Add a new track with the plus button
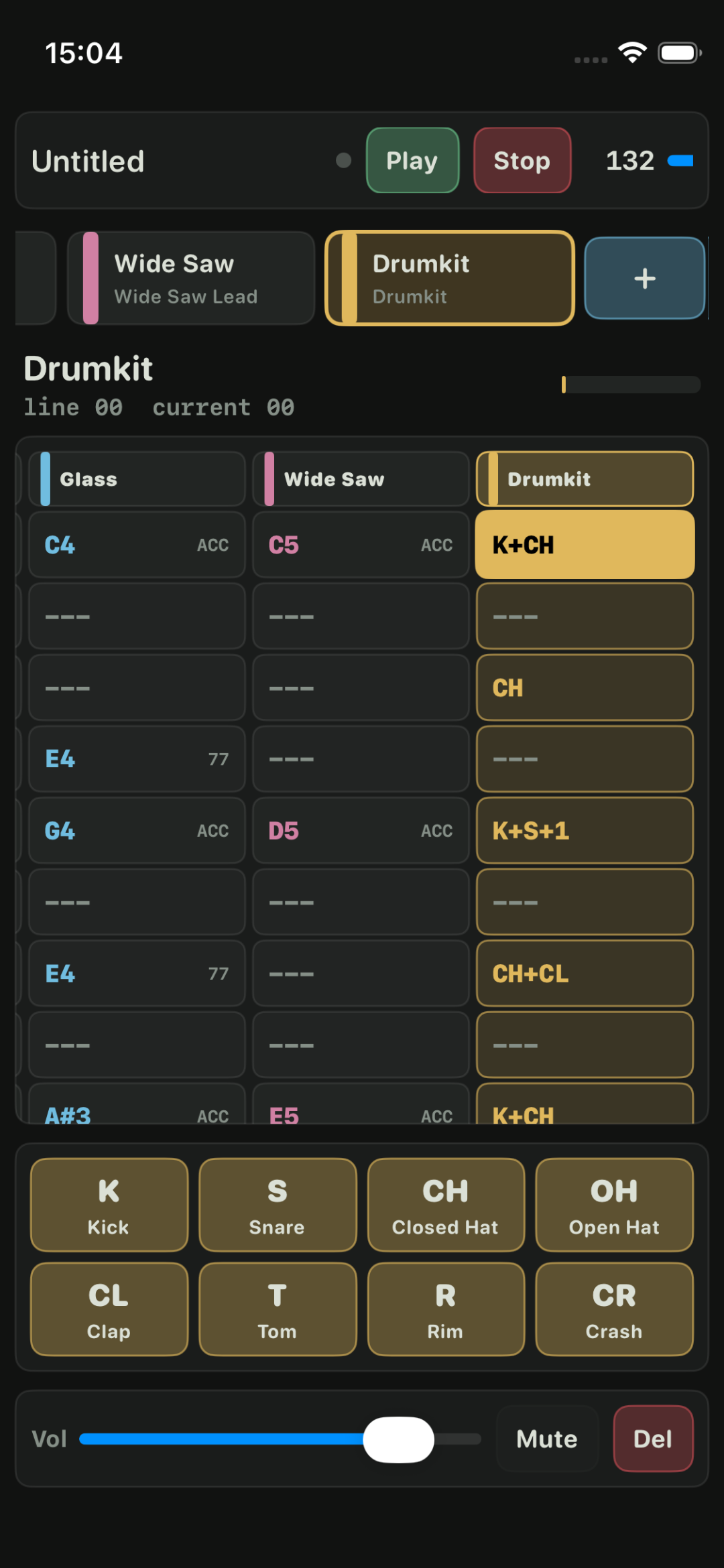The height and width of the screenshot is (1568, 724). (x=644, y=278)
